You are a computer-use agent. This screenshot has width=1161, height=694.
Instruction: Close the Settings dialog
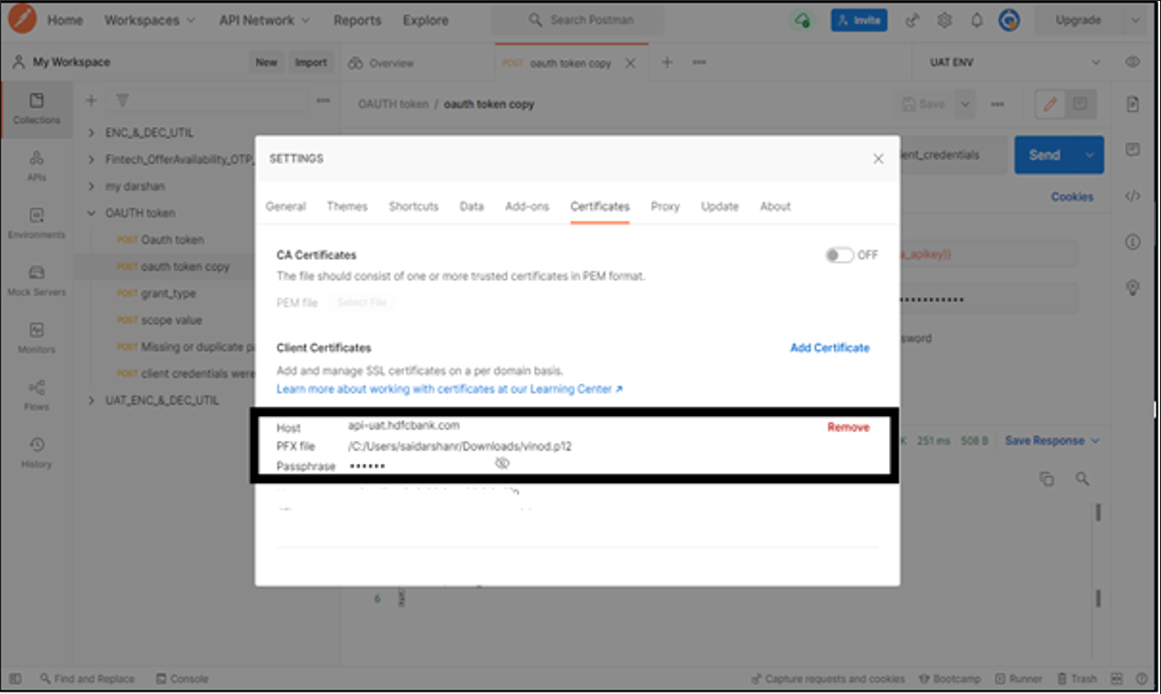click(x=878, y=159)
